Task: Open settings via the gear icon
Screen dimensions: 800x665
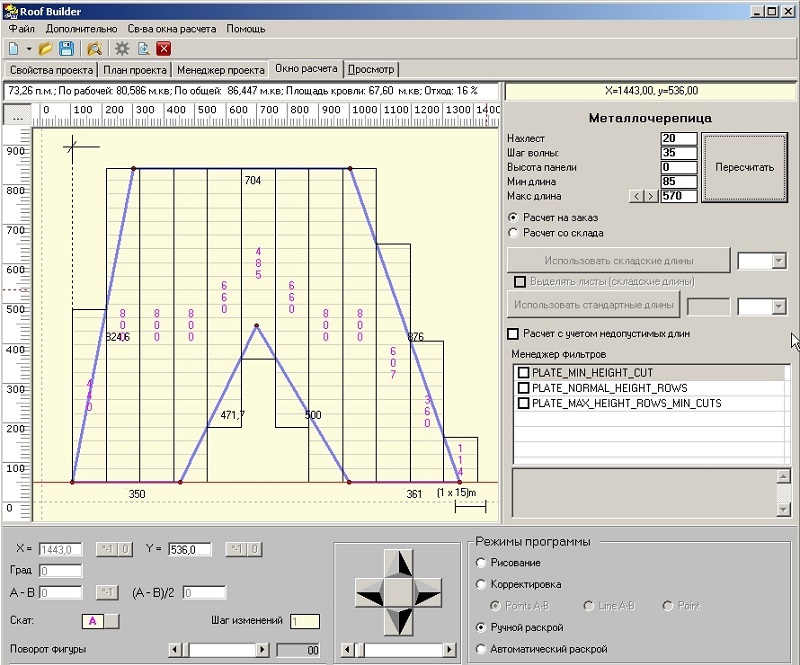Action: [122, 48]
